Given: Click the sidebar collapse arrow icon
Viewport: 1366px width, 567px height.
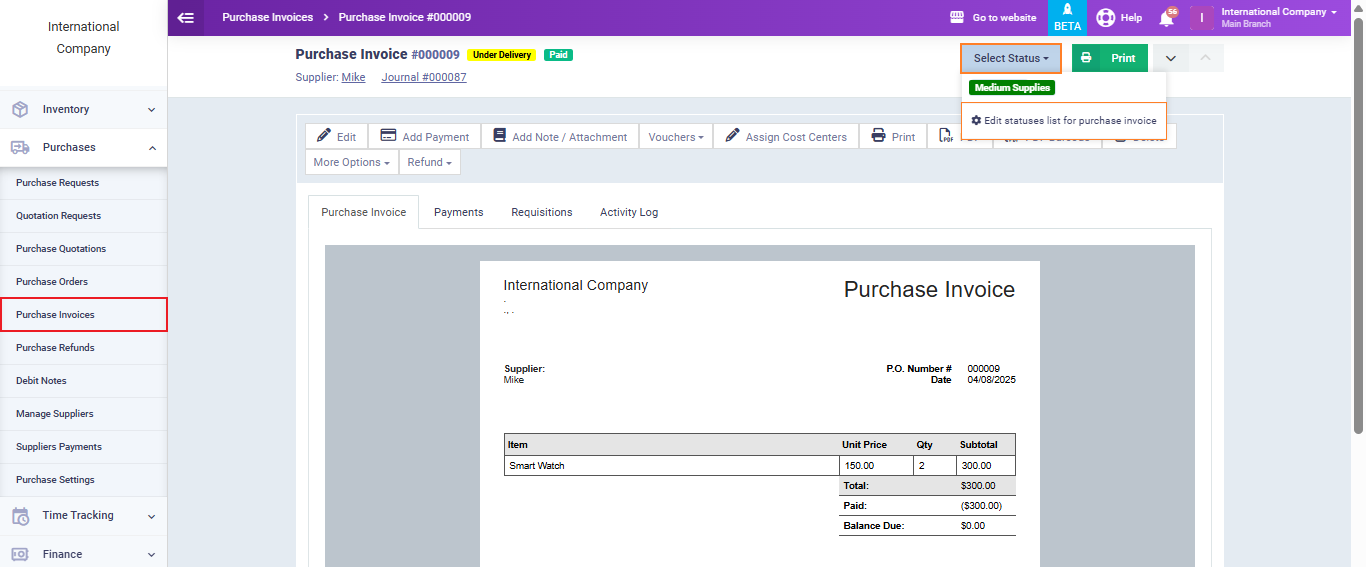Looking at the screenshot, I should pyautogui.click(x=185, y=17).
